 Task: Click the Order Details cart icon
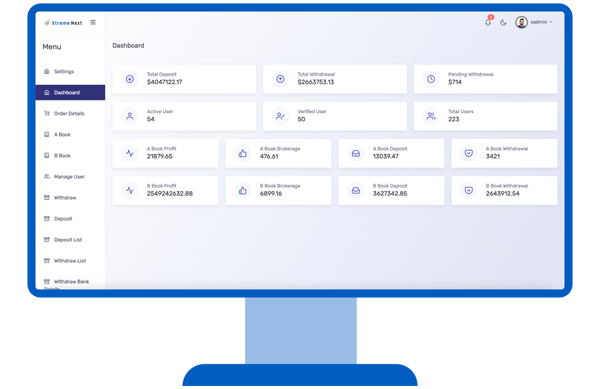(47, 113)
